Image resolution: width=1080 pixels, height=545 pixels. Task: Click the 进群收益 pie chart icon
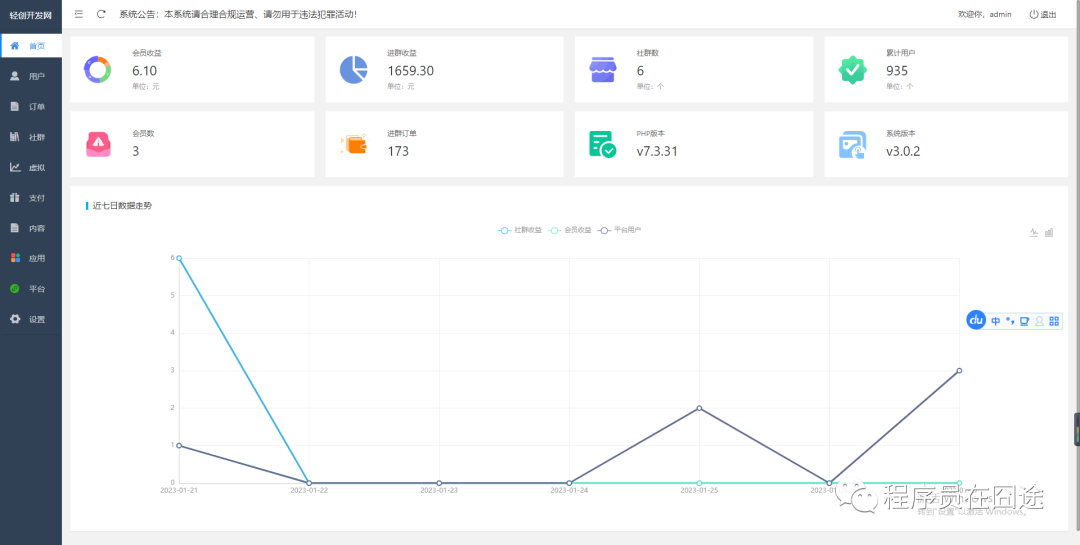(353, 70)
